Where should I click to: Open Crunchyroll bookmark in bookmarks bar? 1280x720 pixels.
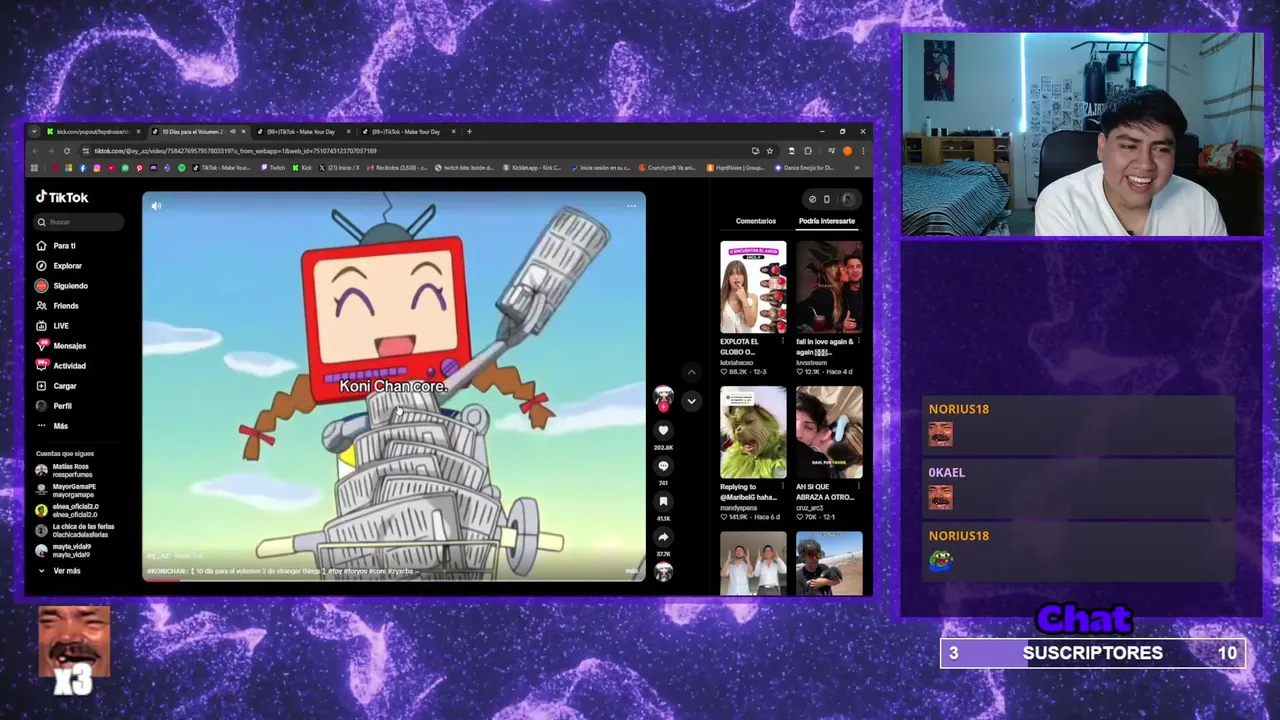coord(668,168)
